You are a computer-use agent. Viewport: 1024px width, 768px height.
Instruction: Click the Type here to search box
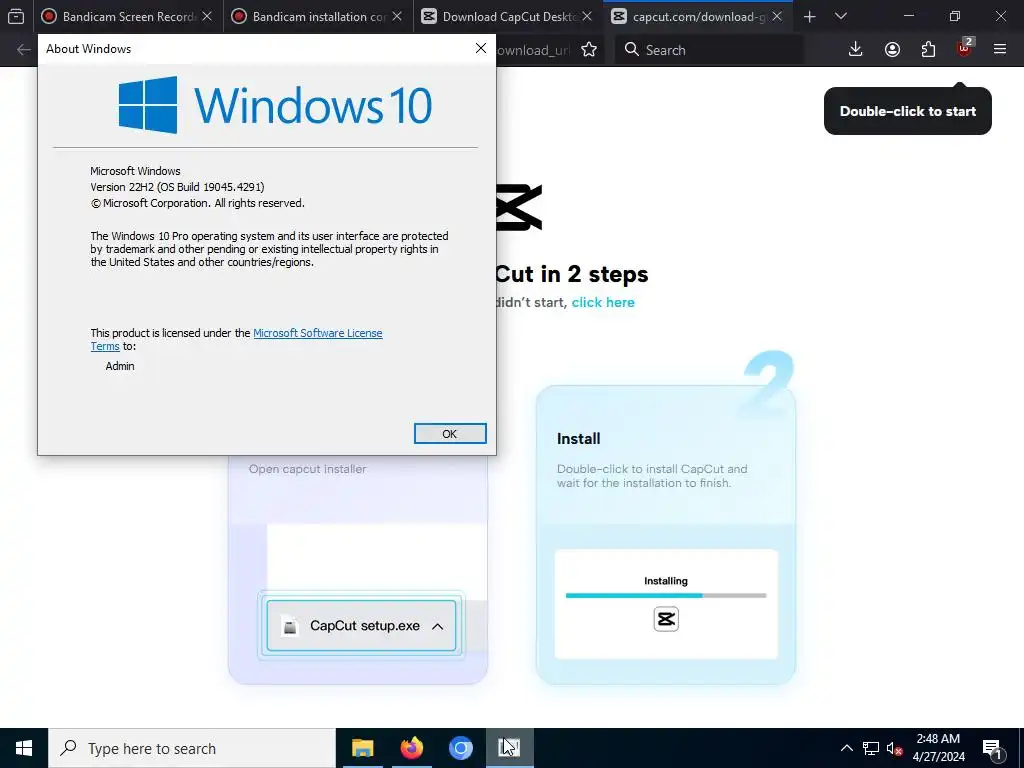click(x=191, y=748)
